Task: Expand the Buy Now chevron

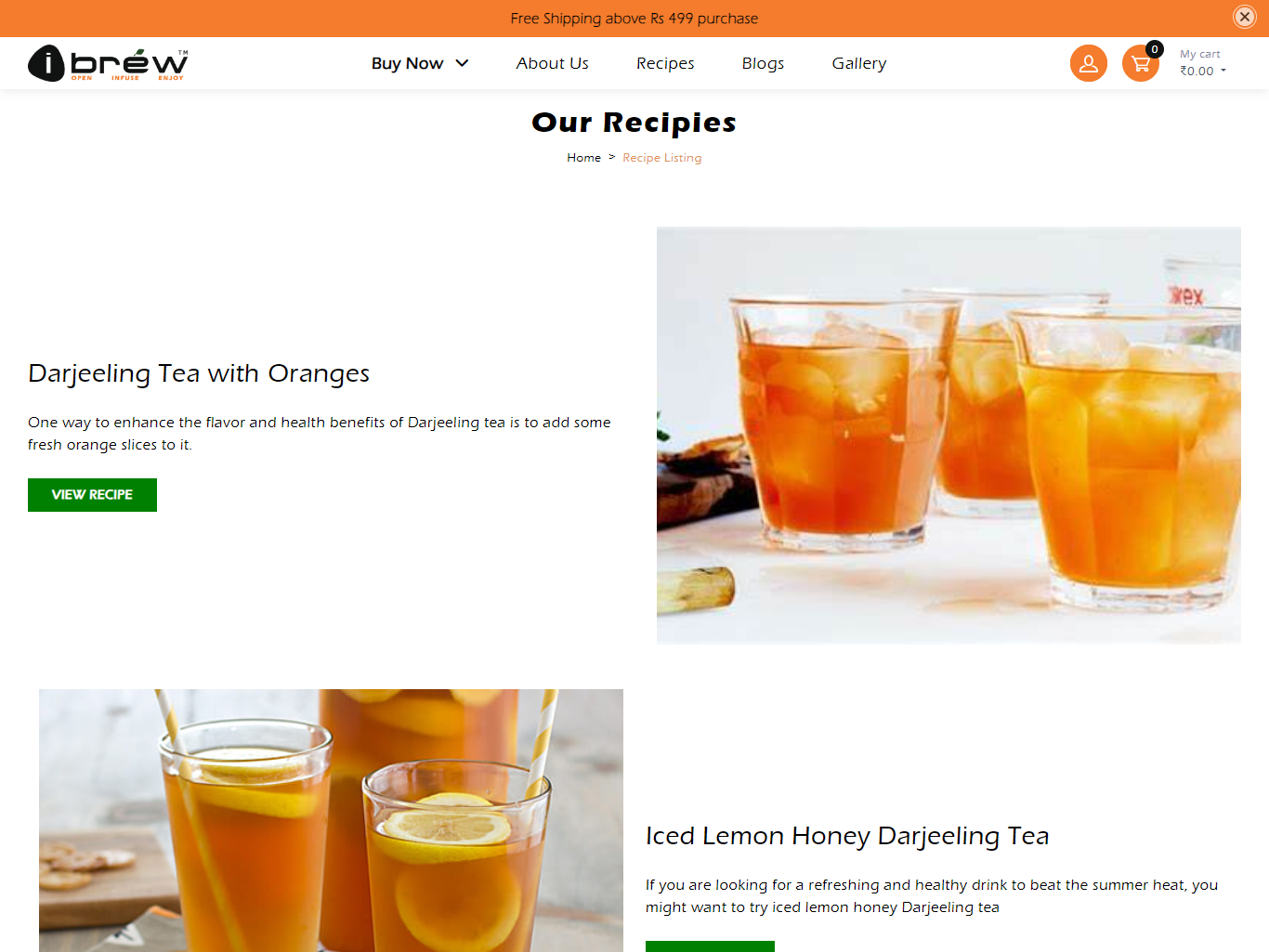Action: (462, 63)
